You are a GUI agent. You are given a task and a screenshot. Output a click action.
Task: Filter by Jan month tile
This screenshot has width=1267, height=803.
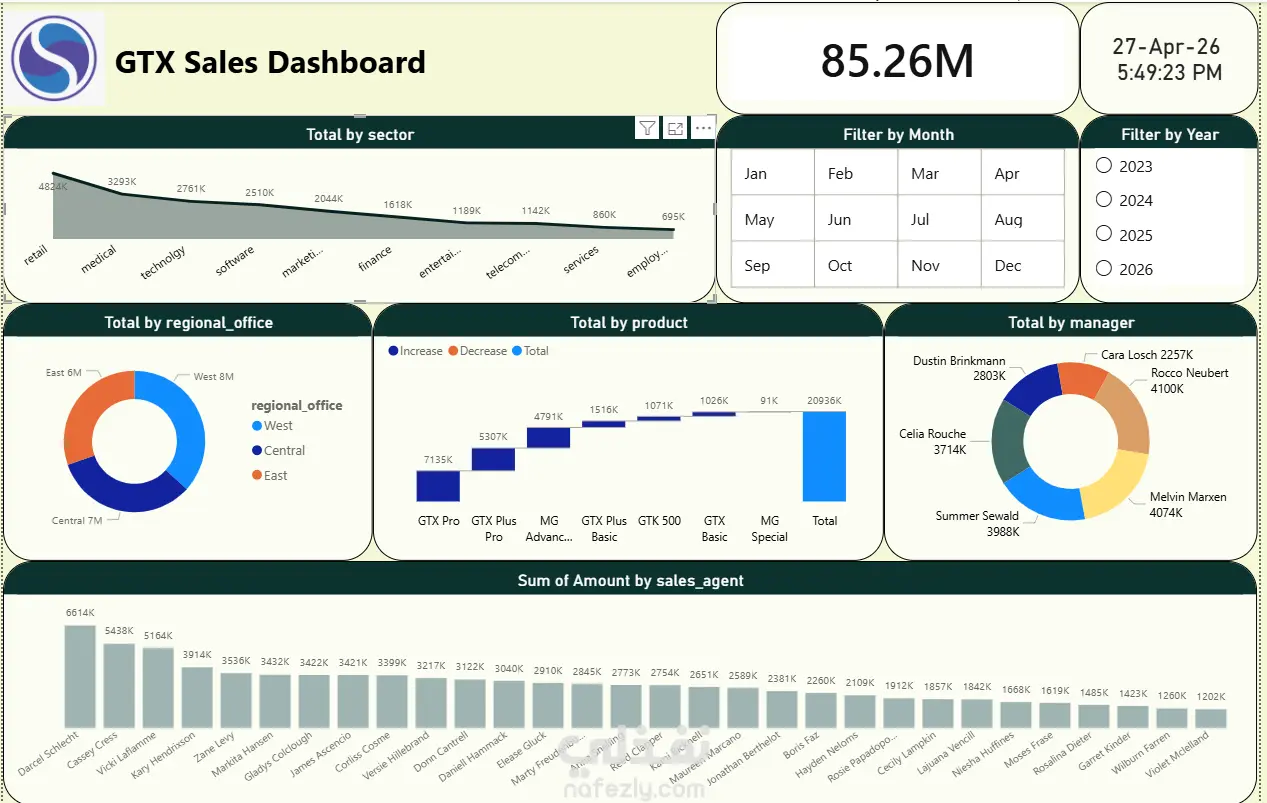coord(773,173)
